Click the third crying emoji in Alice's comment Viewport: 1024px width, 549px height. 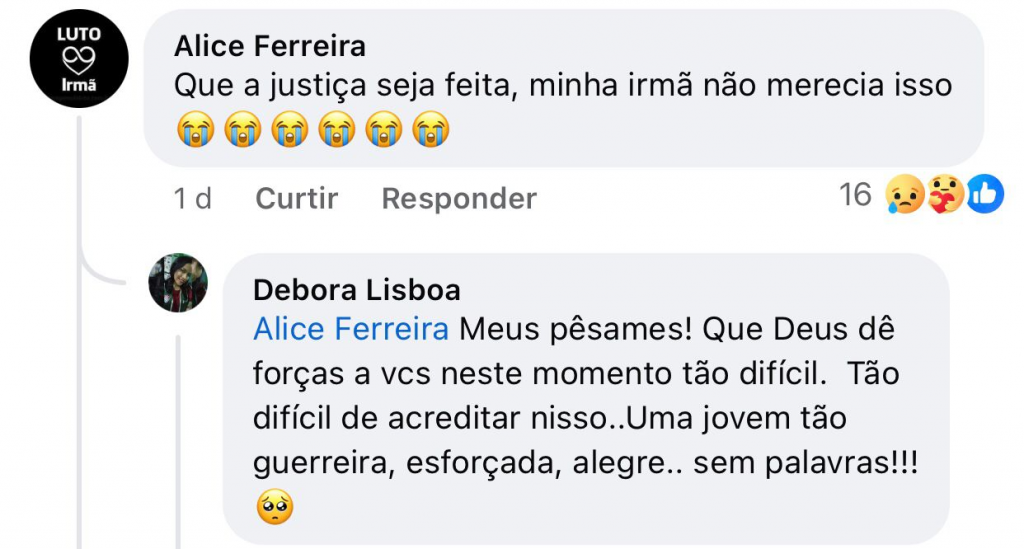[x=289, y=130]
